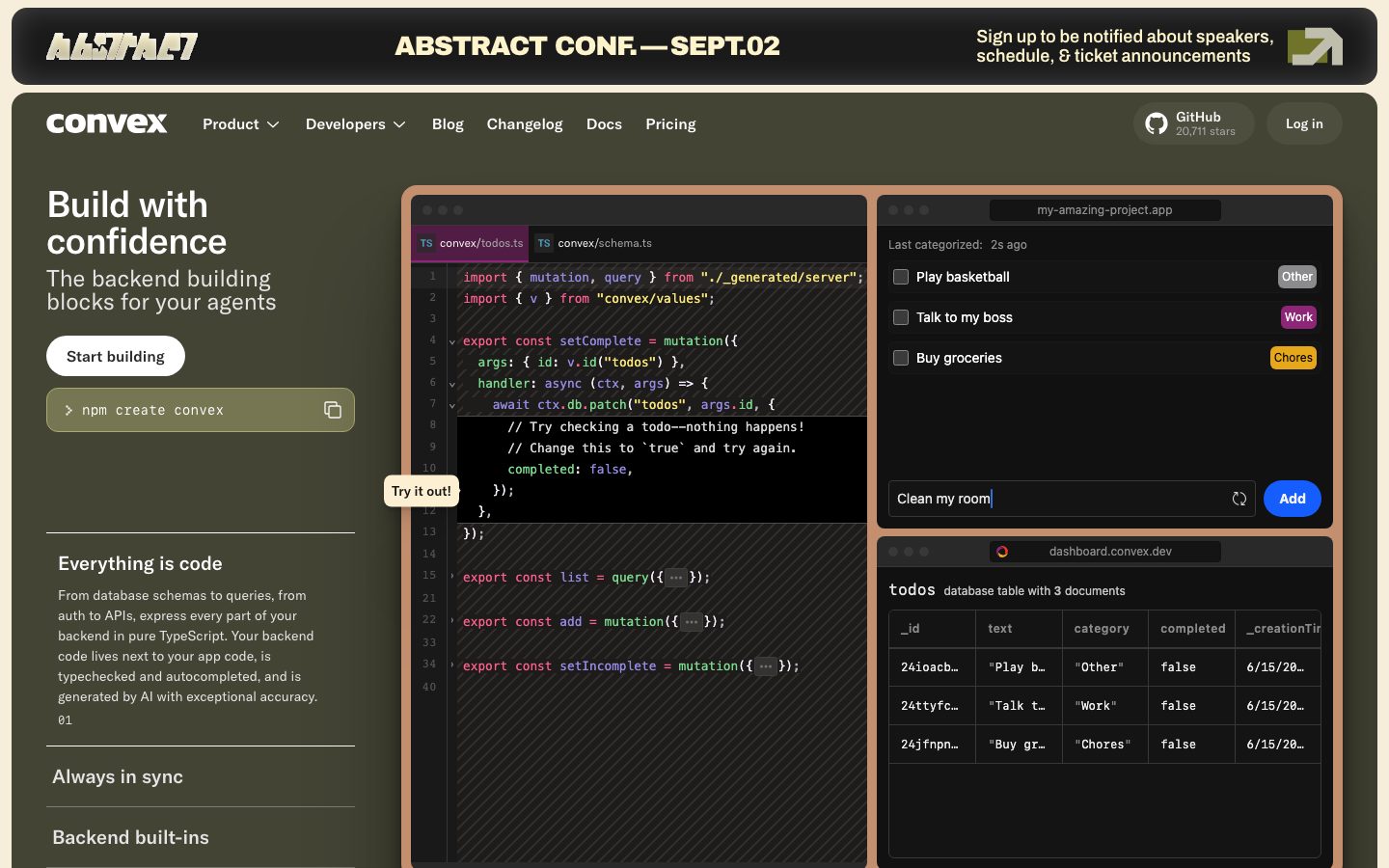Copy the npm create convex command

click(x=333, y=410)
